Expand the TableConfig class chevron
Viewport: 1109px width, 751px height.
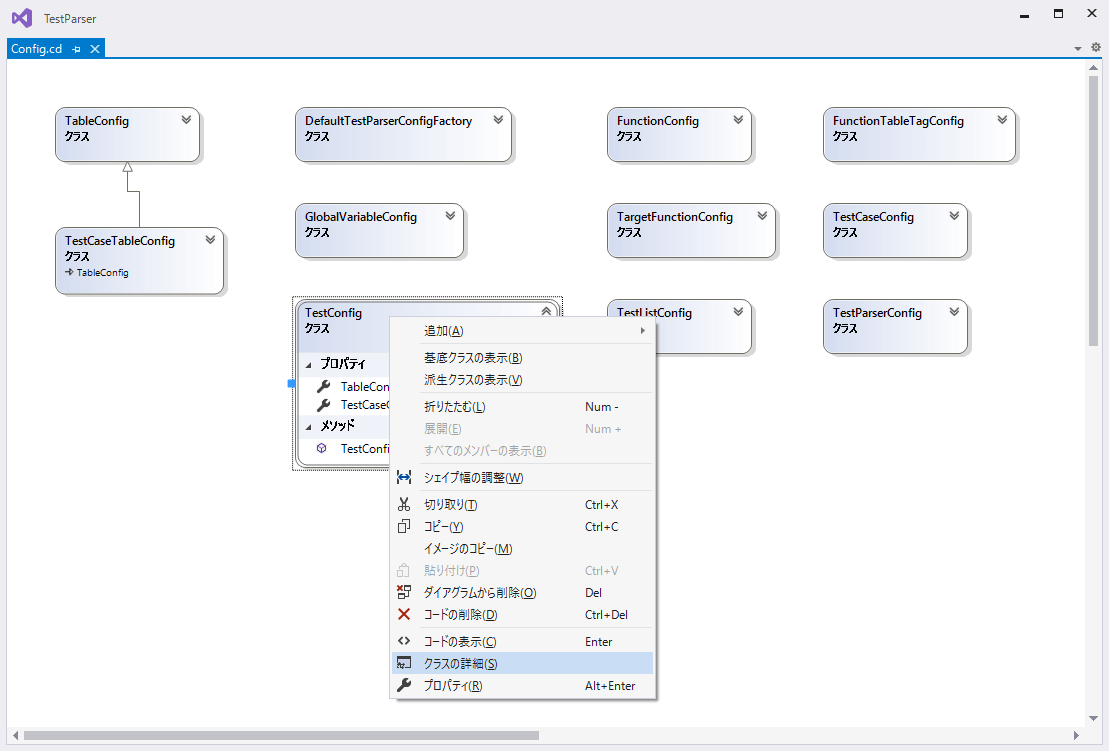click(186, 117)
